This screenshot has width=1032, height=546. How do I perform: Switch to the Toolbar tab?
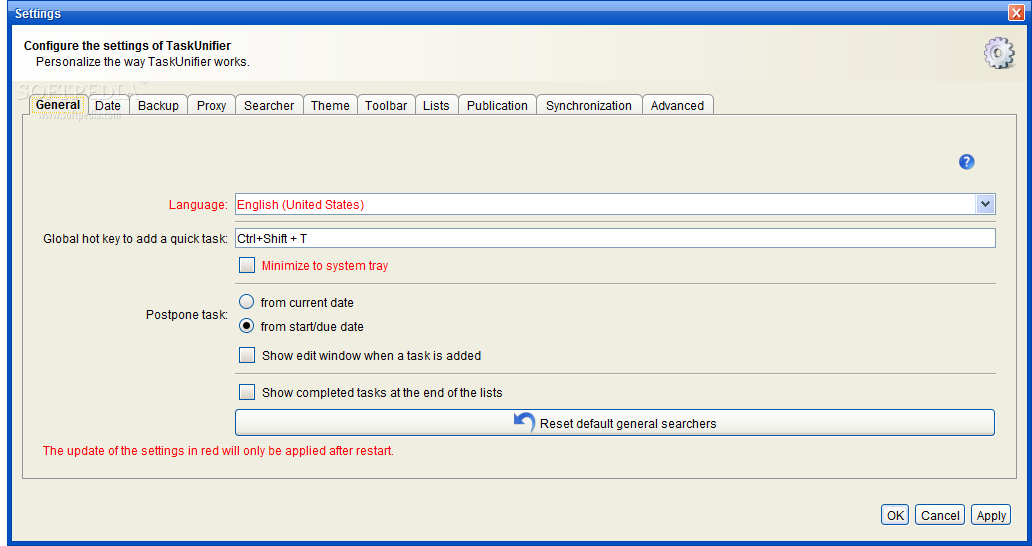(386, 105)
